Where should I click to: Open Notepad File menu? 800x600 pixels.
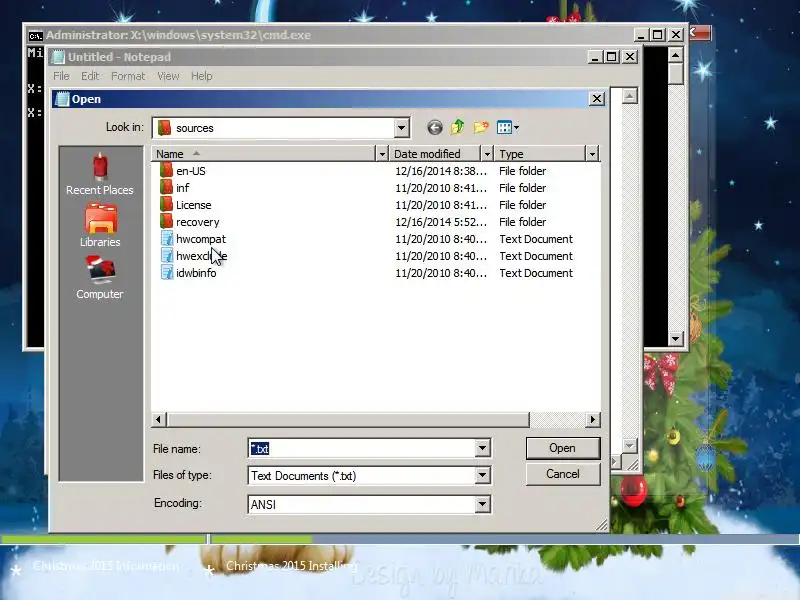click(x=61, y=76)
